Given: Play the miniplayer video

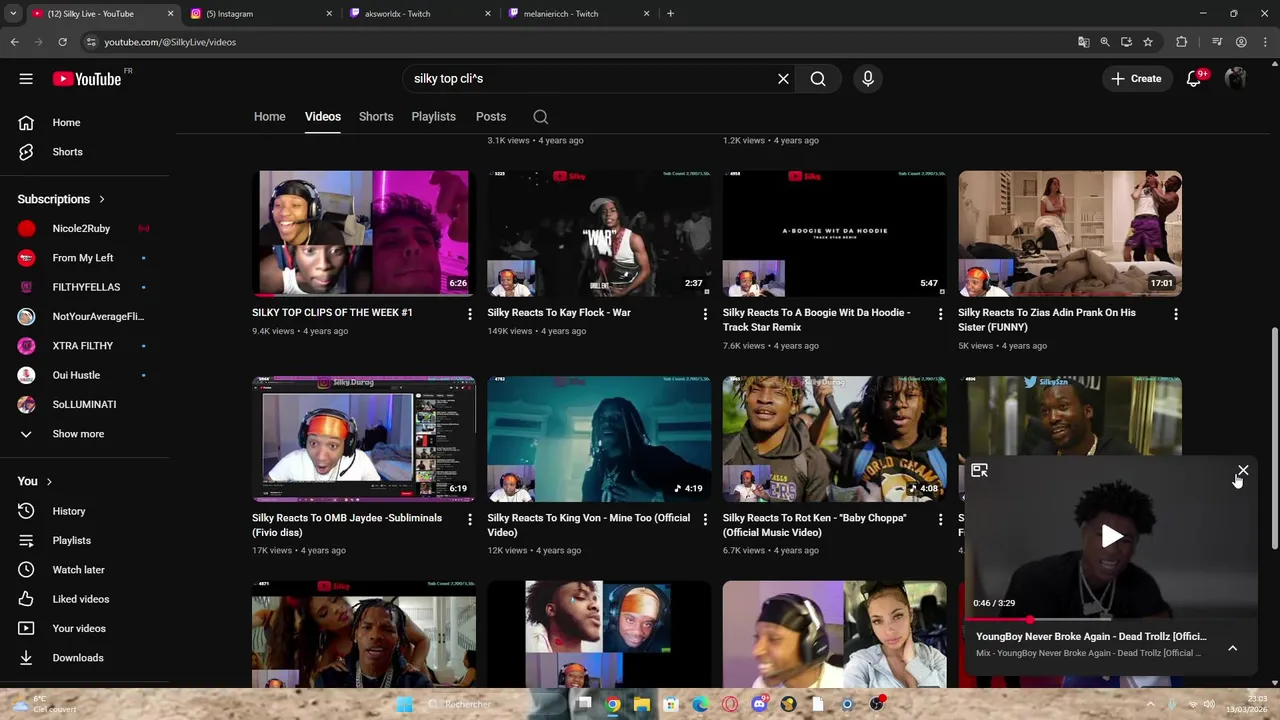Looking at the screenshot, I should tap(1112, 537).
